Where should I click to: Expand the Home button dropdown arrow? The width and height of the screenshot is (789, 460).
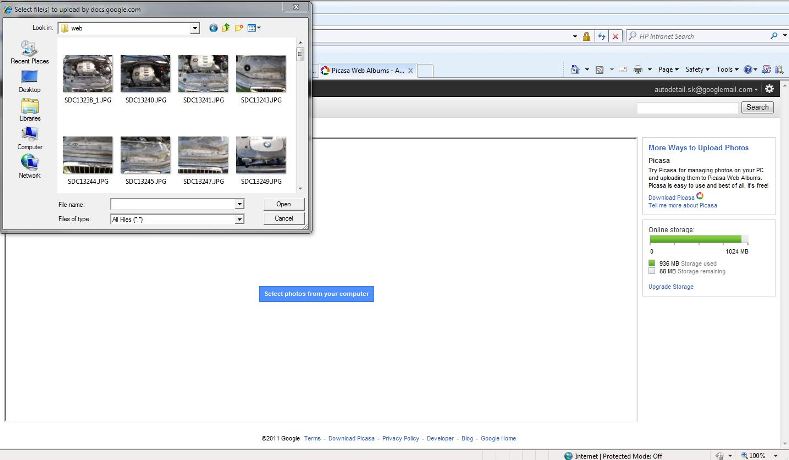point(587,69)
